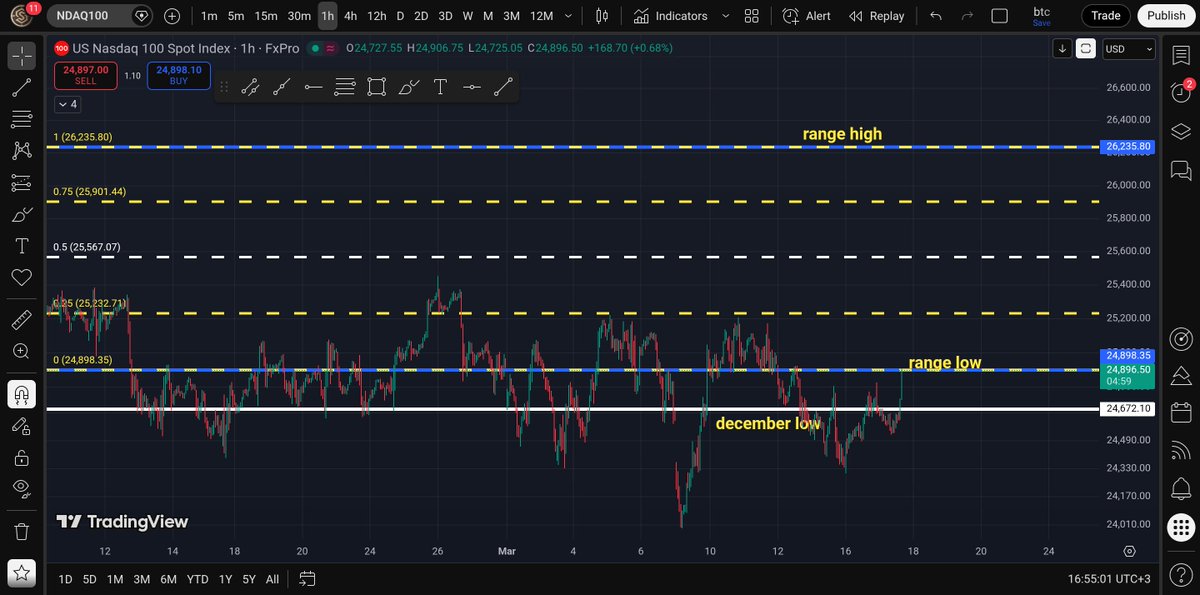Open the Trade panel
The height and width of the screenshot is (595, 1200).
pos(1105,16)
